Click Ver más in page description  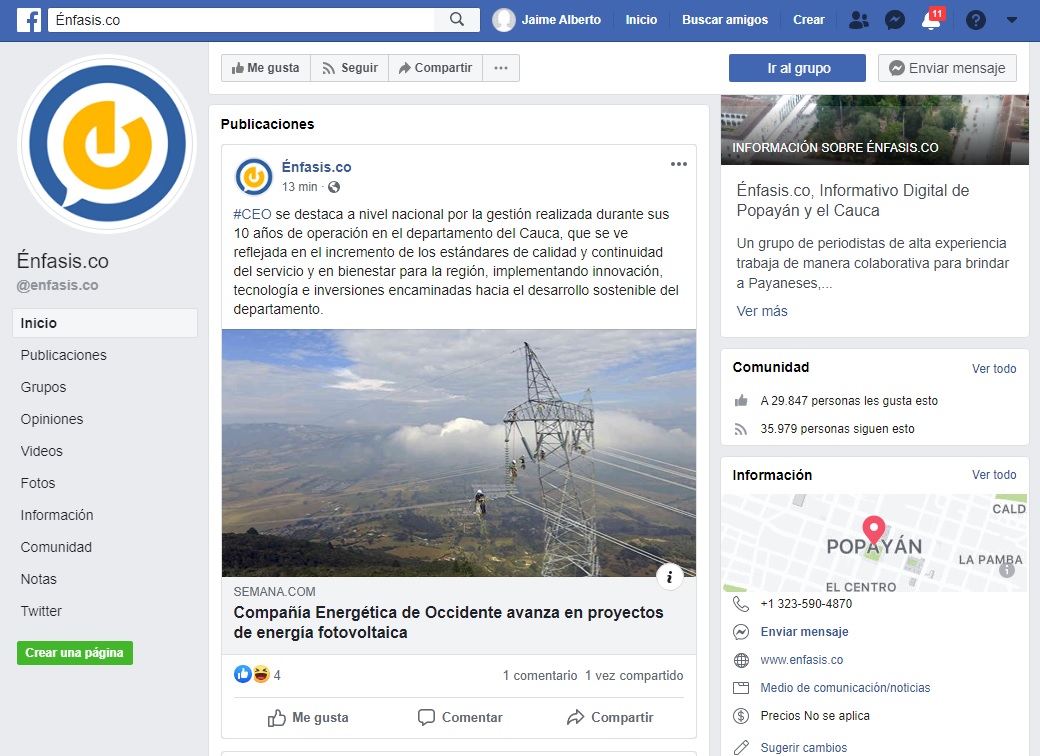[x=762, y=311]
